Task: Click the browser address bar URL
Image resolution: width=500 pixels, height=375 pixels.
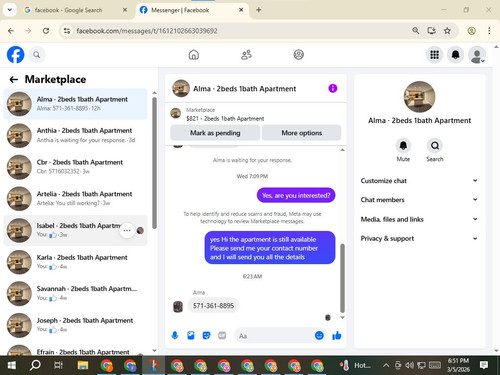Action: pos(147,31)
